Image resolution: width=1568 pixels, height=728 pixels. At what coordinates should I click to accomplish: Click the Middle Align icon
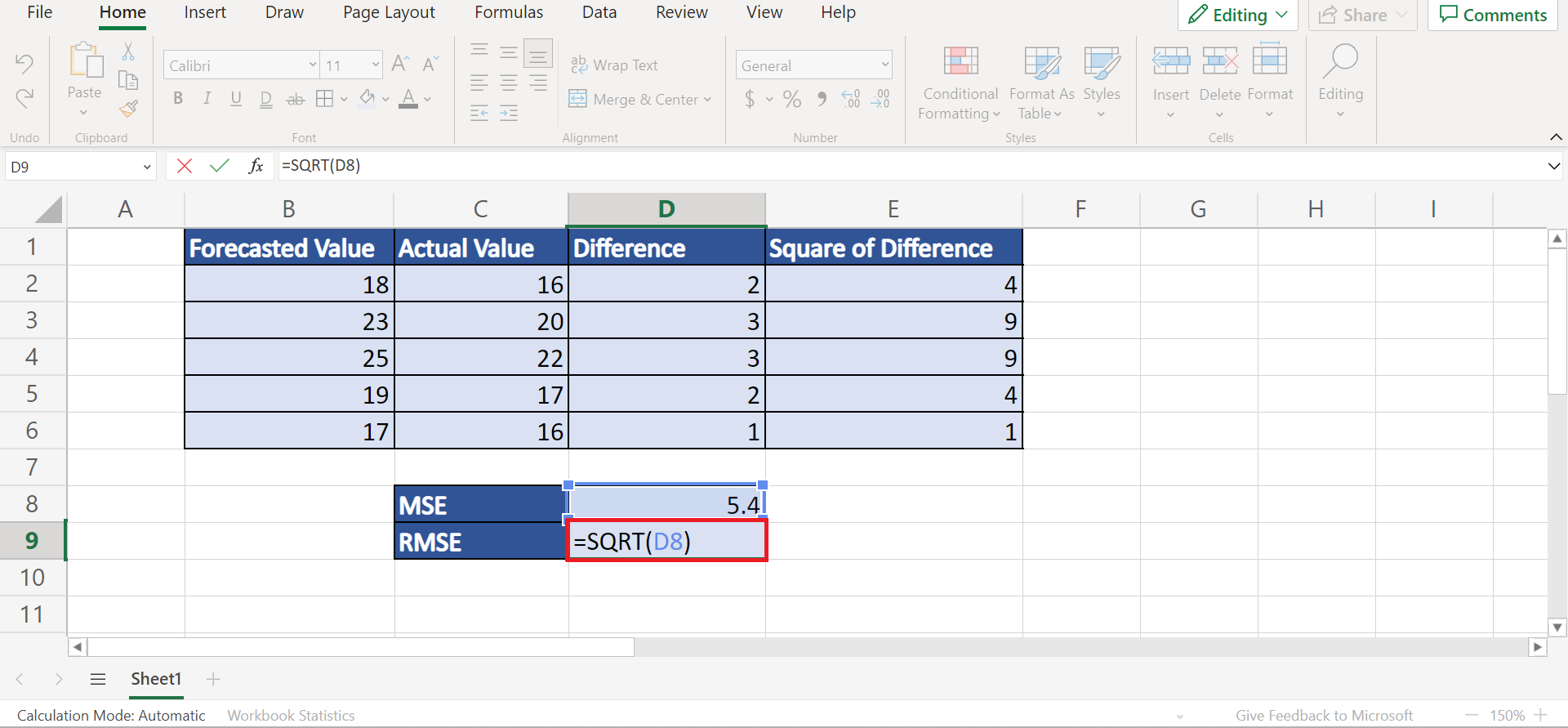coord(509,53)
